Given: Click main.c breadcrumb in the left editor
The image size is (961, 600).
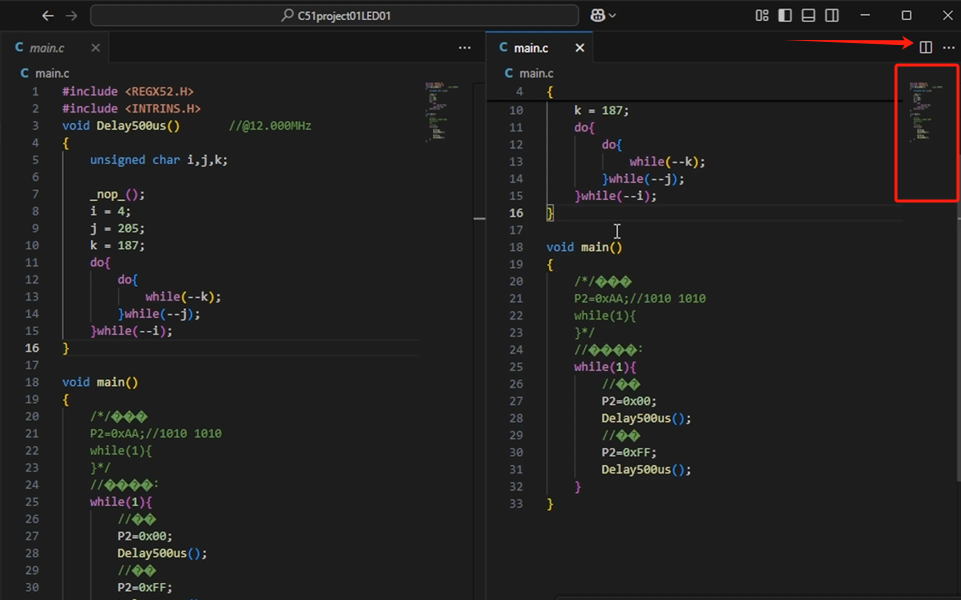Looking at the screenshot, I should (51, 73).
